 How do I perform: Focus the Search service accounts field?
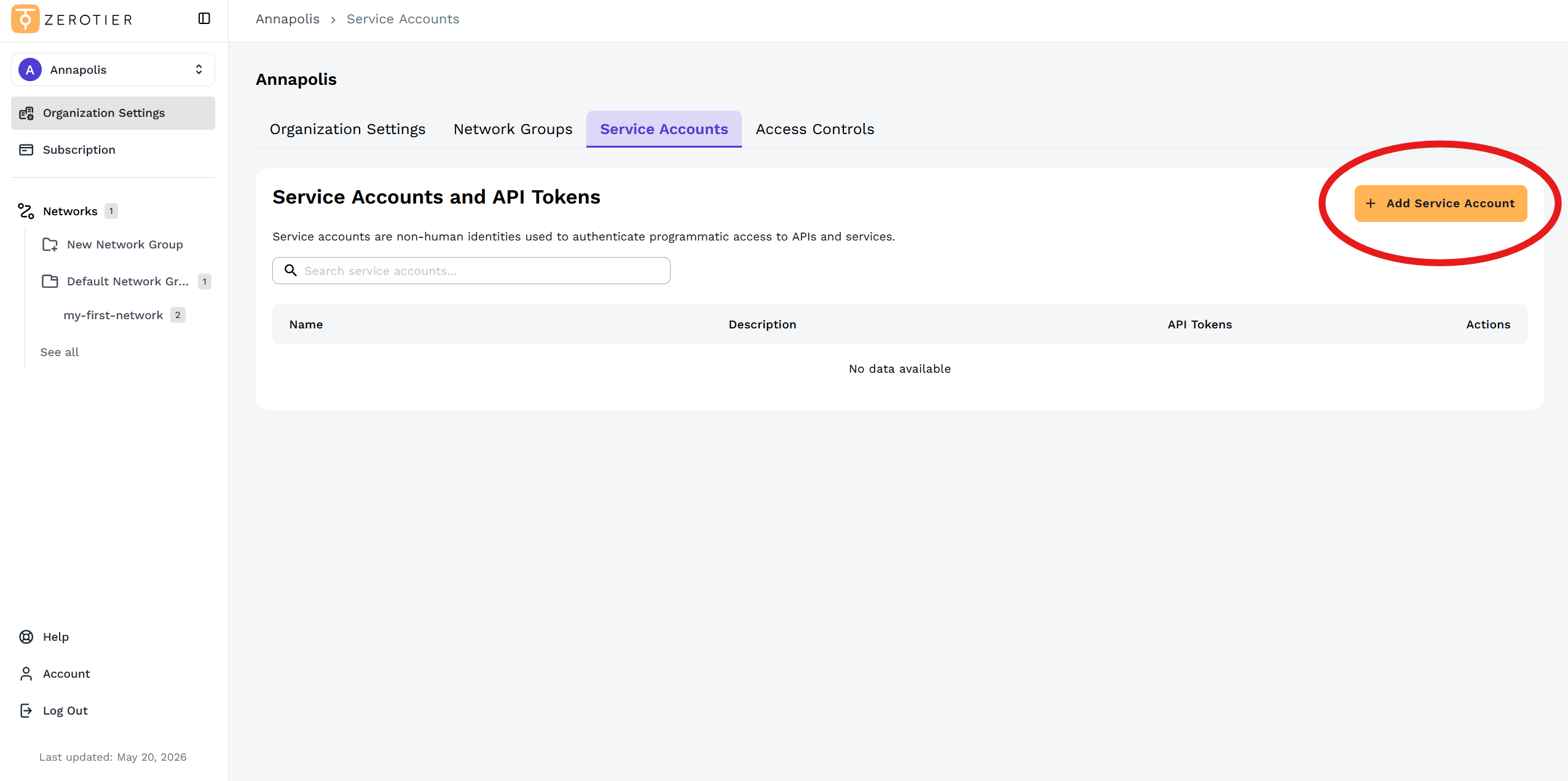coord(471,271)
